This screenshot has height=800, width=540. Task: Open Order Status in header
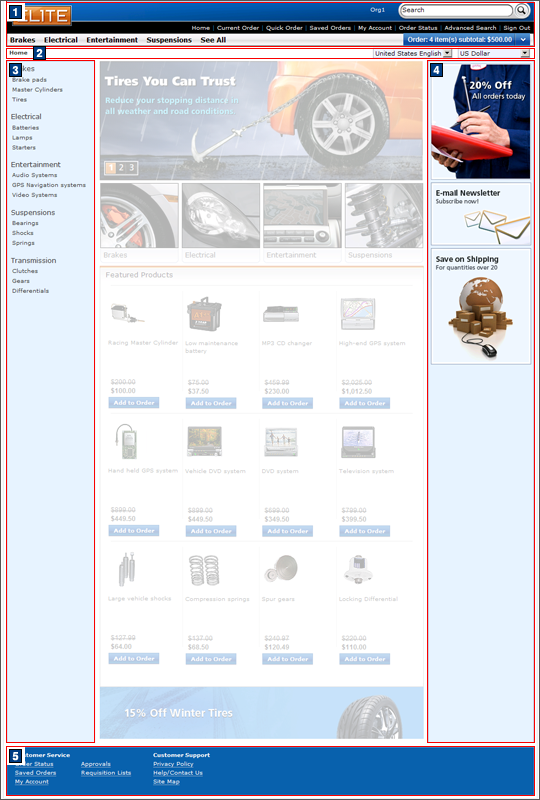click(418, 28)
